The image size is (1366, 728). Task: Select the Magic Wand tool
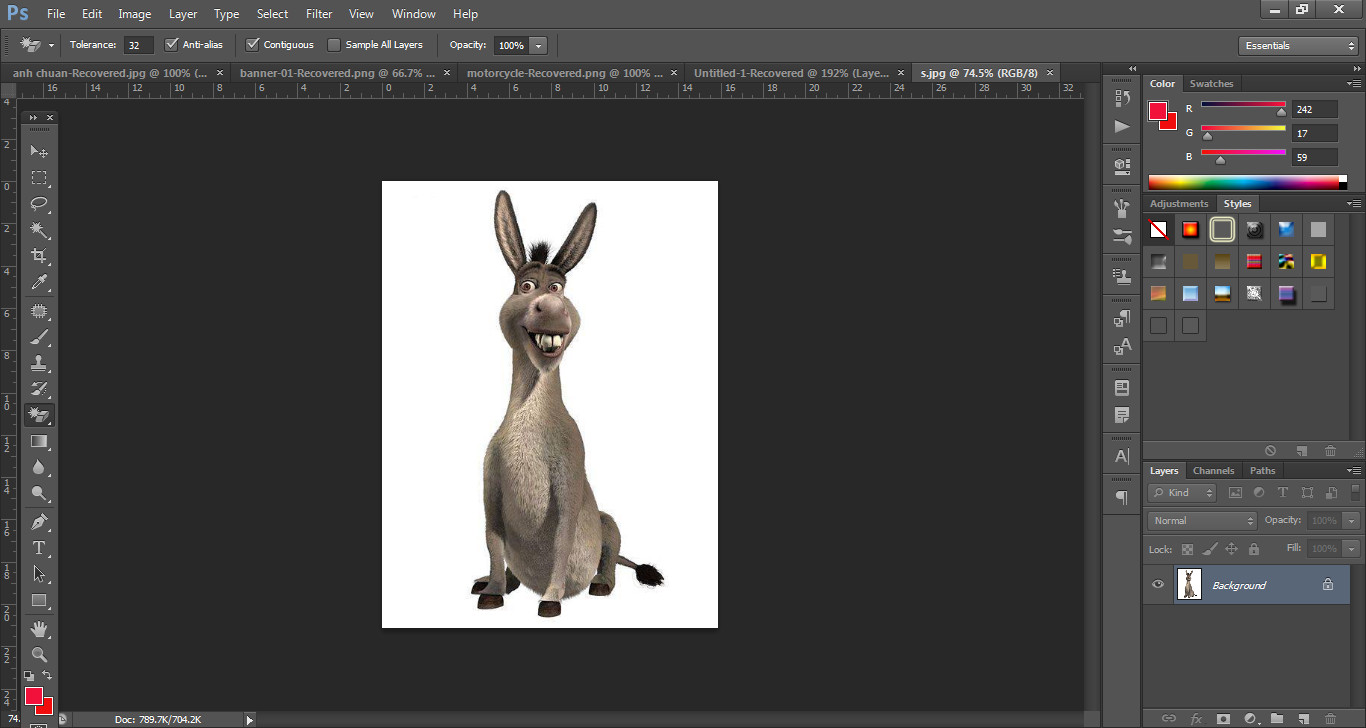pos(39,230)
